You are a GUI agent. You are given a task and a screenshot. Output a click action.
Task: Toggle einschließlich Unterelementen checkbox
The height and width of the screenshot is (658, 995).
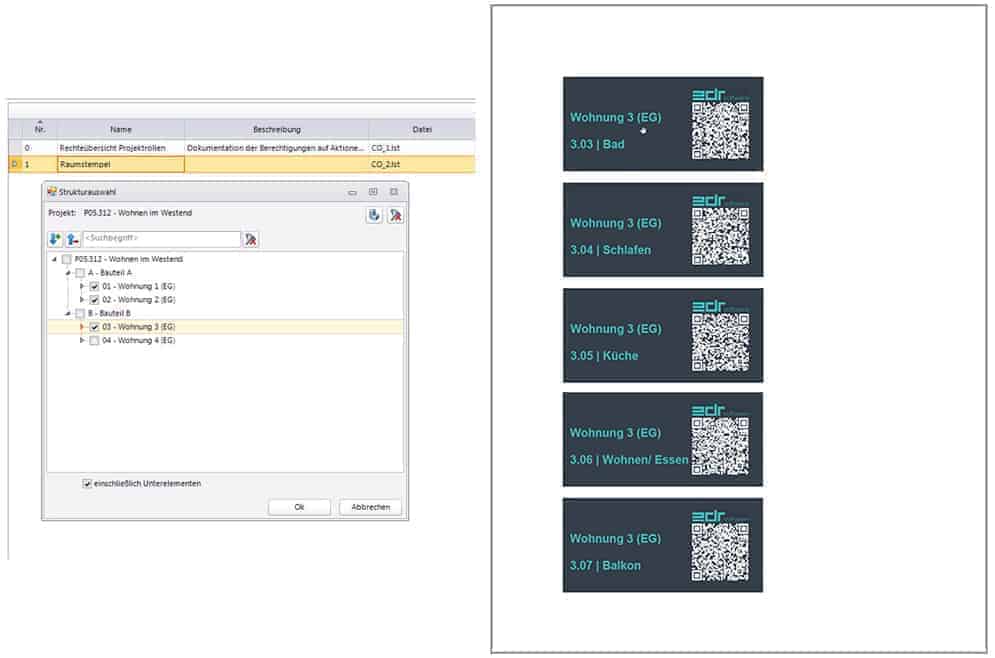87,483
